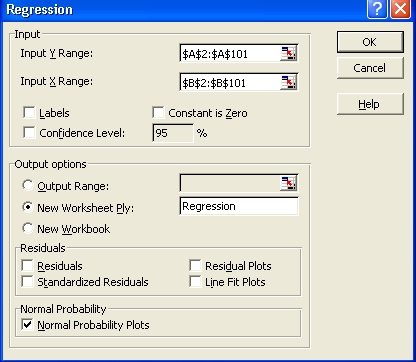Click the range selector icon for Input X Range
The width and height of the screenshot is (416, 362).
click(x=288, y=82)
